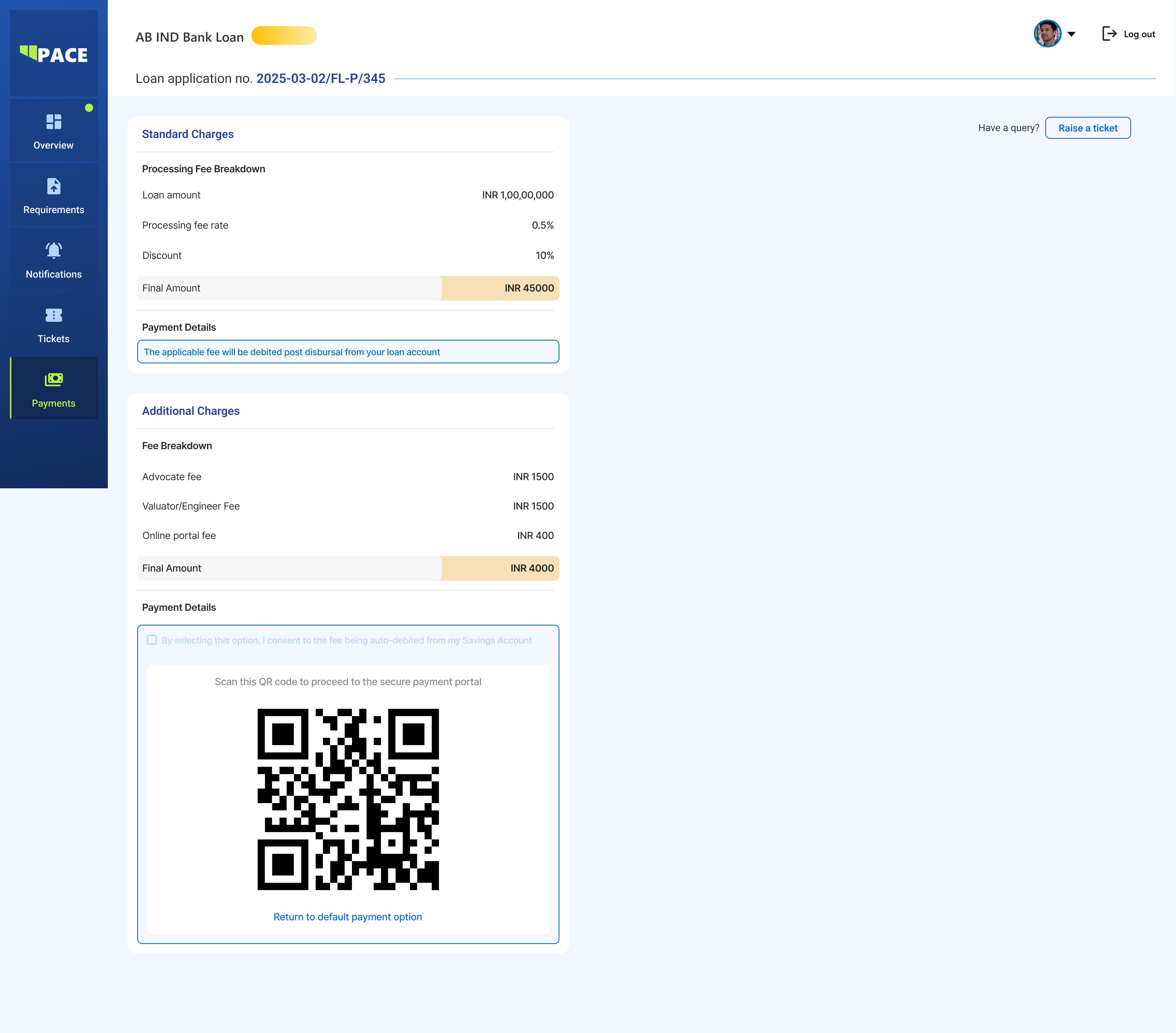Click the Log out text

click(x=1139, y=34)
